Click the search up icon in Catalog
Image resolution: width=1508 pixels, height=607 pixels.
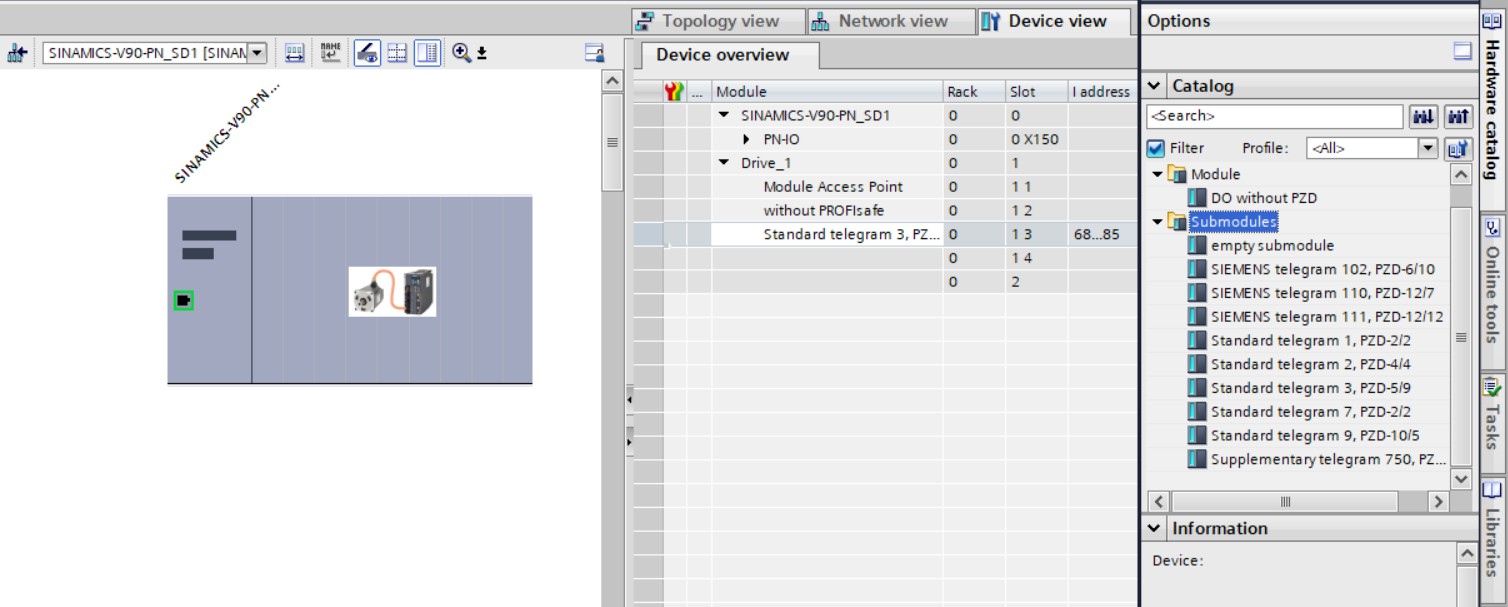pyautogui.click(x=1459, y=117)
